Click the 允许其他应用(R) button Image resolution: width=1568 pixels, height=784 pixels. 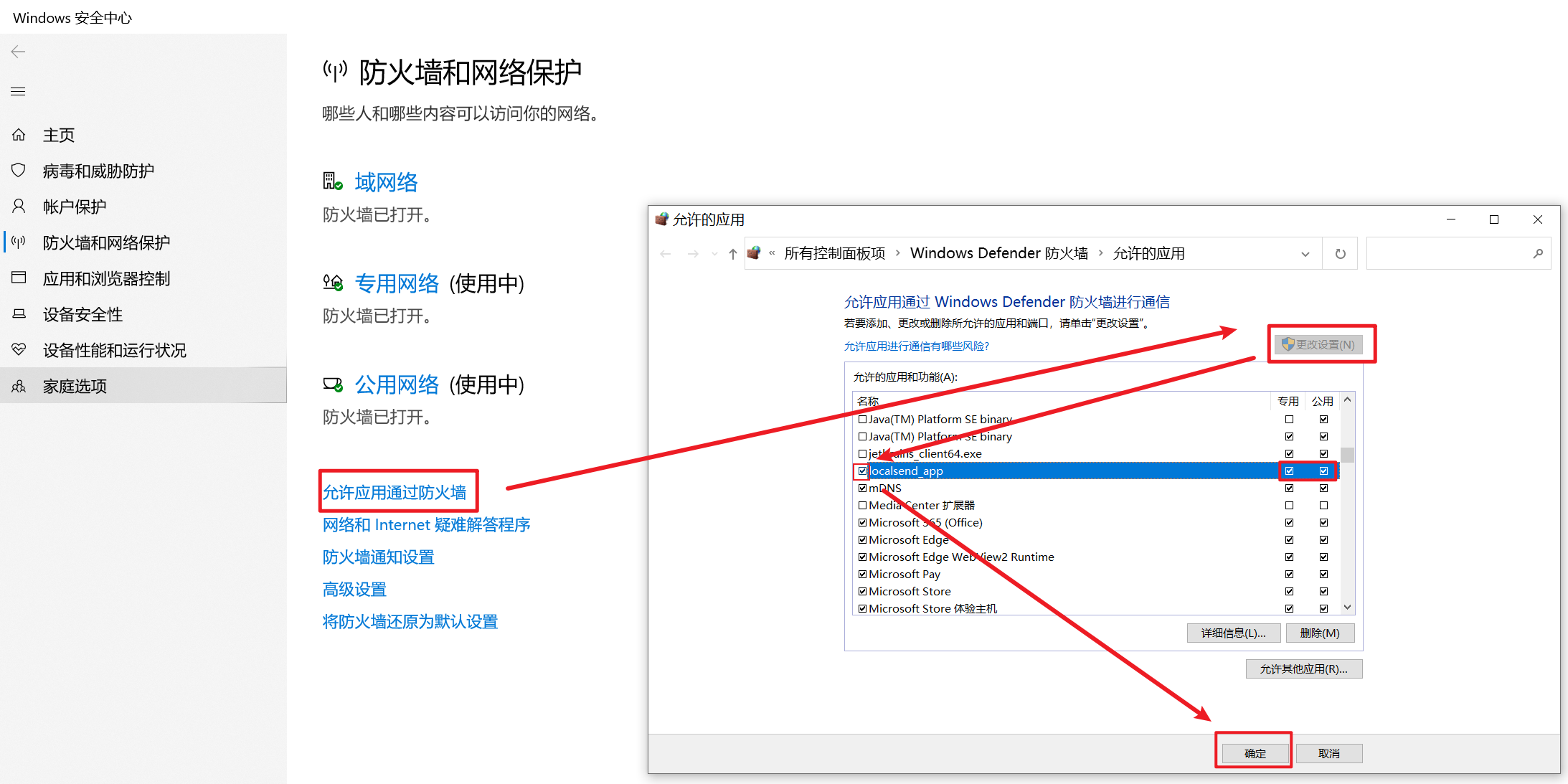1304,669
